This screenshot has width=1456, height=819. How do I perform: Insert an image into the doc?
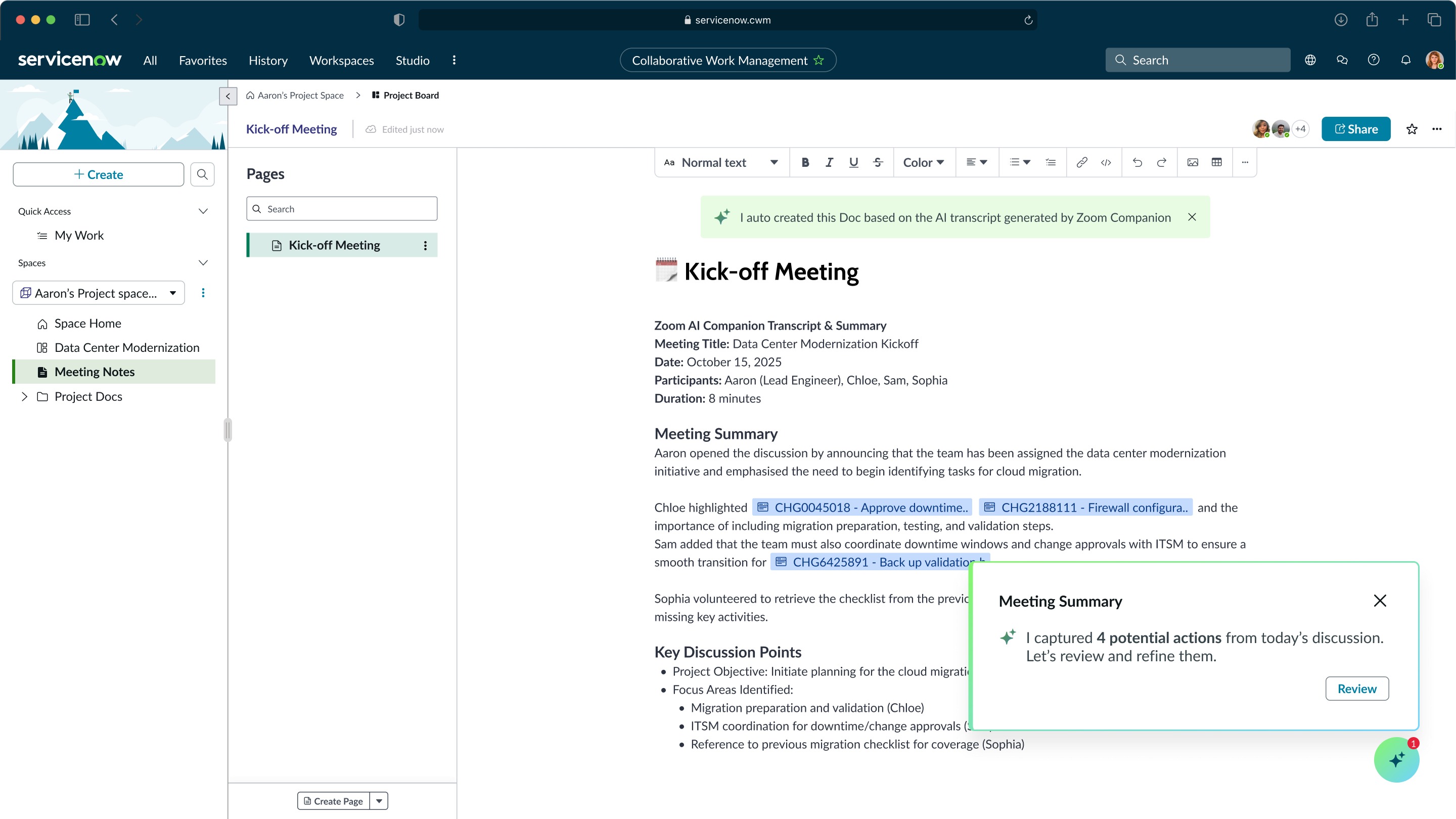[x=1193, y=163]
